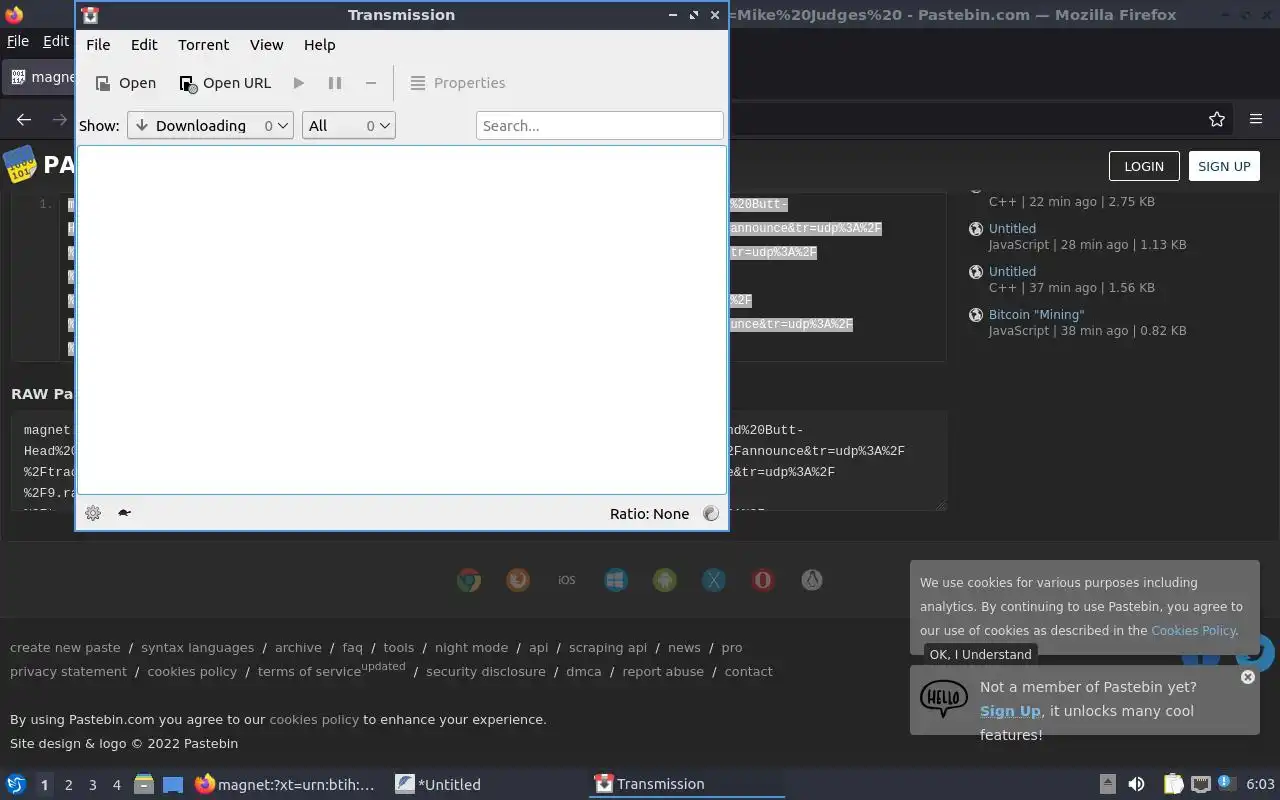Screen dimensions: 1280x800
Task: Click the Ratio: None status text
Action: [x=649, y=514]
